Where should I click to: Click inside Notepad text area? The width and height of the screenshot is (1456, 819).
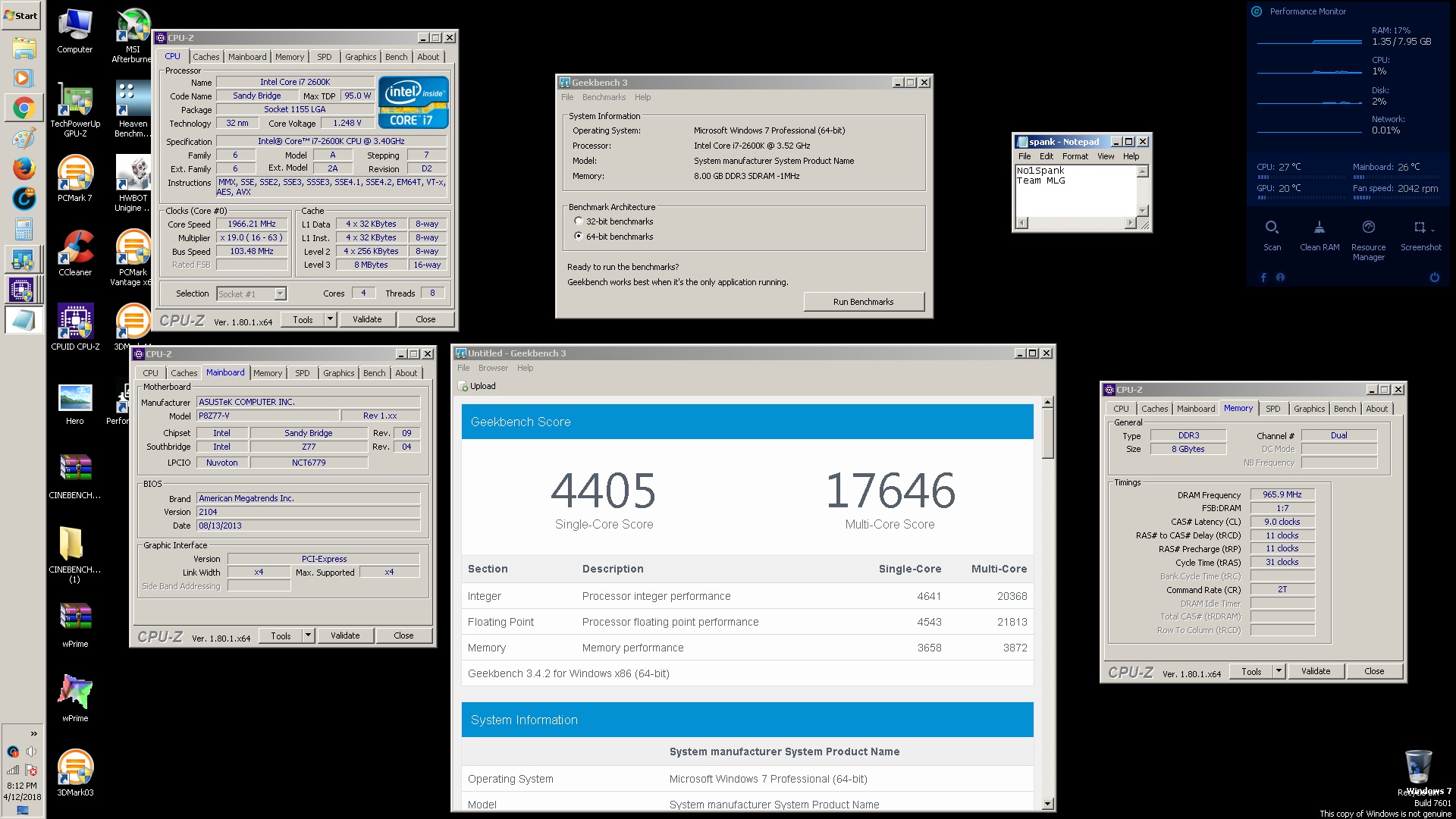pos(1076,191)
